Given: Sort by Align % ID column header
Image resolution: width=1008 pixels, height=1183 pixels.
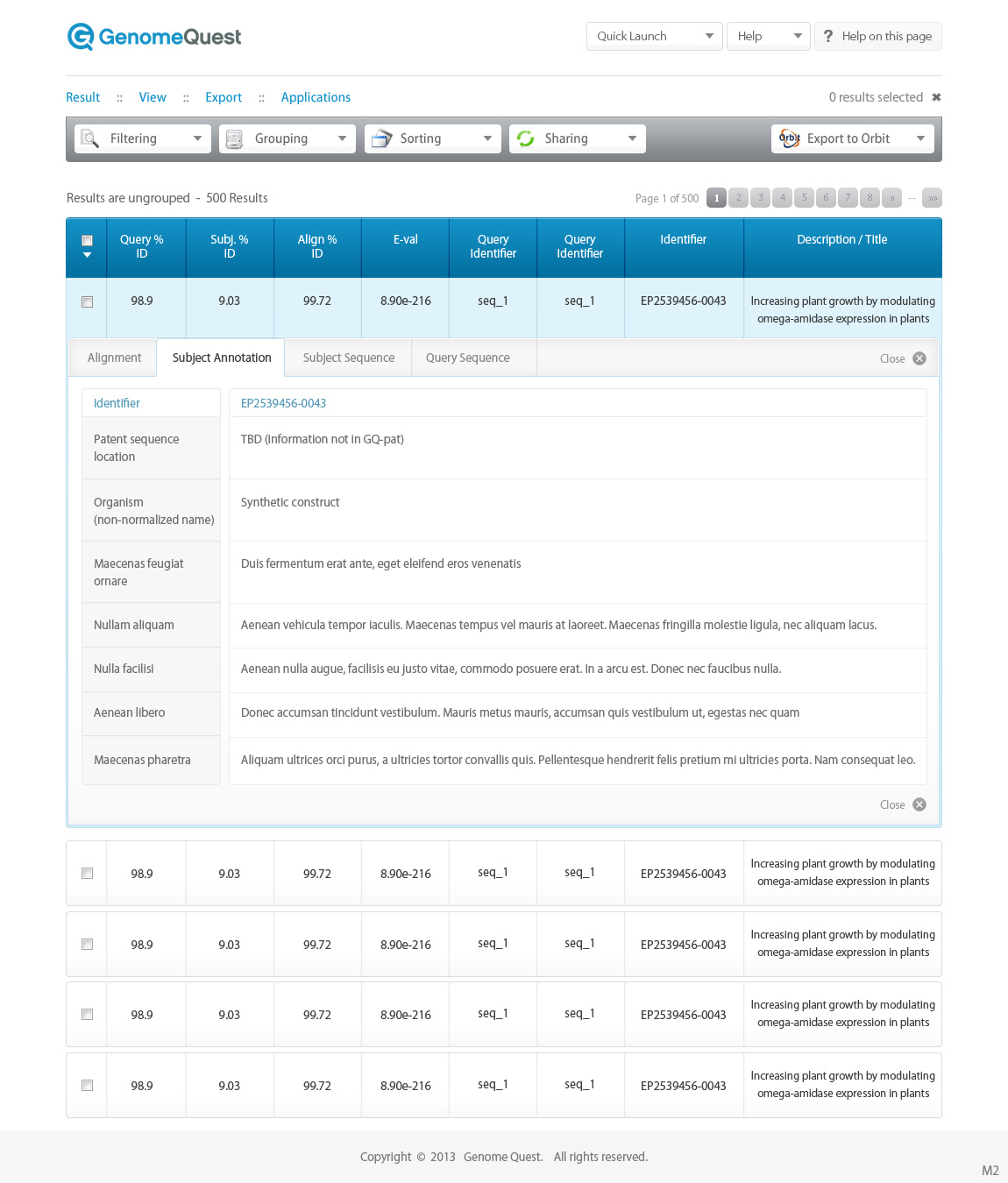Looking at the screenshot, I should tap(317, 246).
